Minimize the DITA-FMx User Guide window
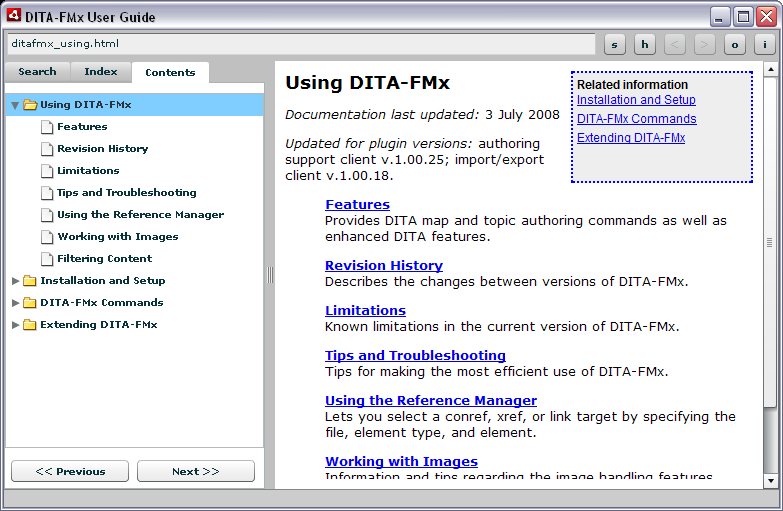 719,17
